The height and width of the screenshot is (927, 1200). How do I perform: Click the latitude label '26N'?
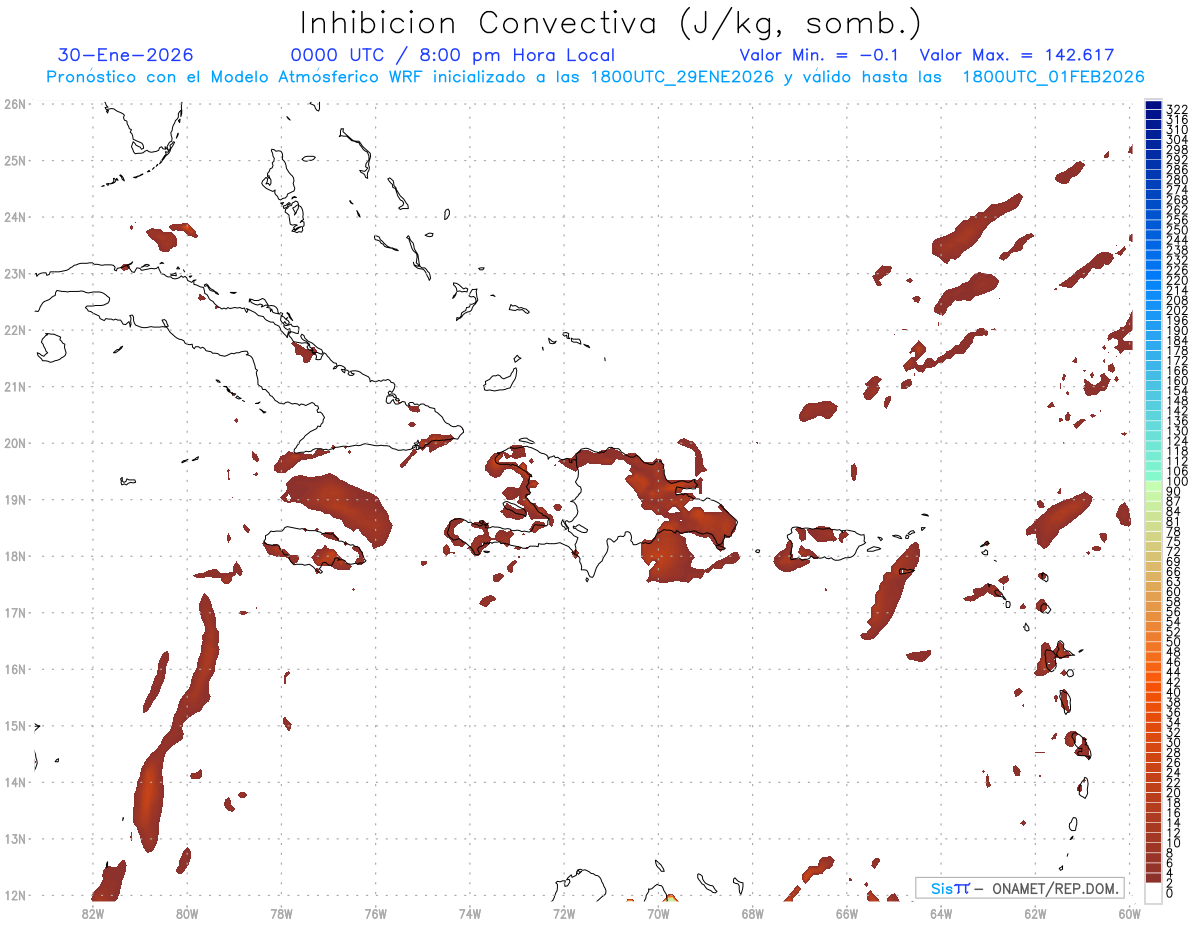pos(15,104)
